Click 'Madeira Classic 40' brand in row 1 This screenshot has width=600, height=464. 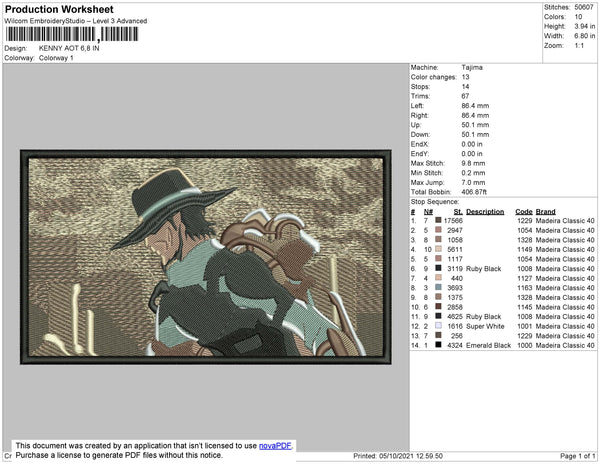[x=565, y=221]
